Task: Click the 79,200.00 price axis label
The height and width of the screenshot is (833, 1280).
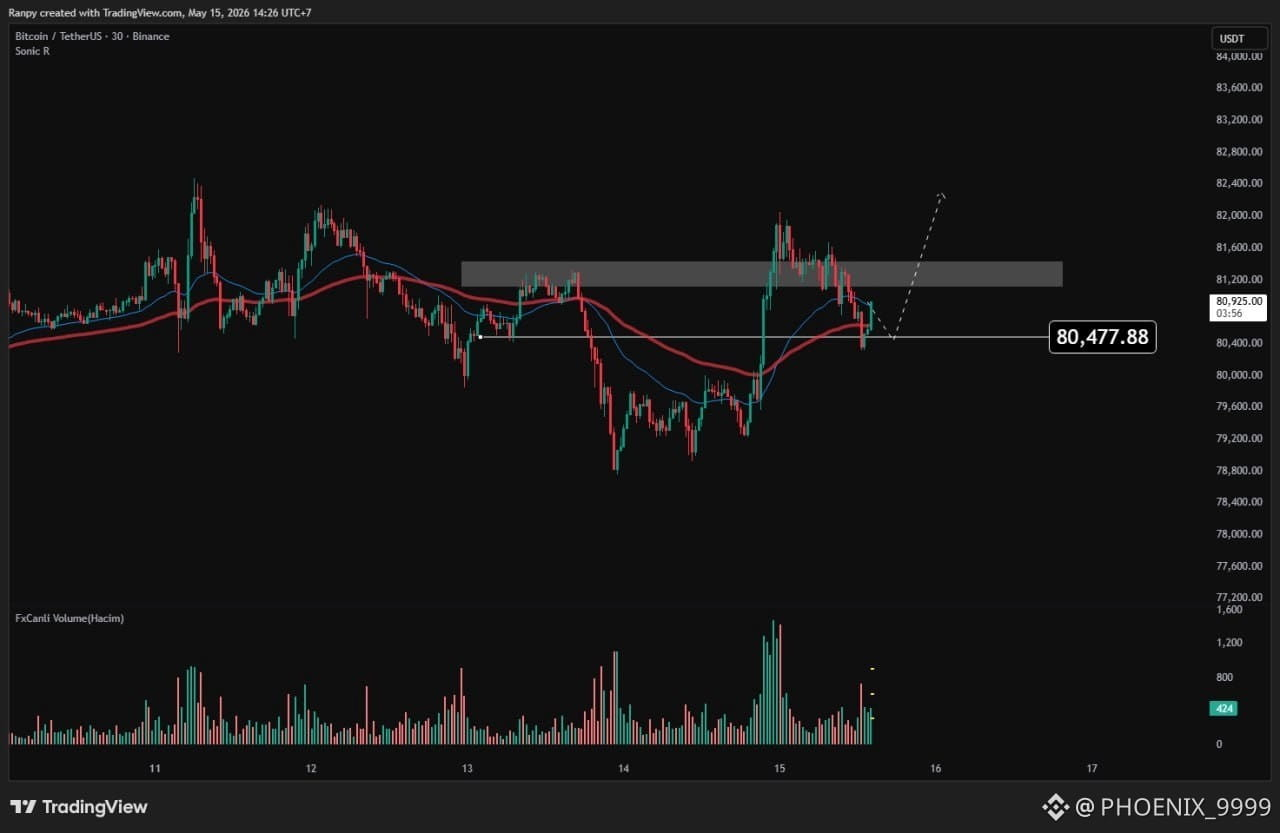Action: coord(1240,438)
